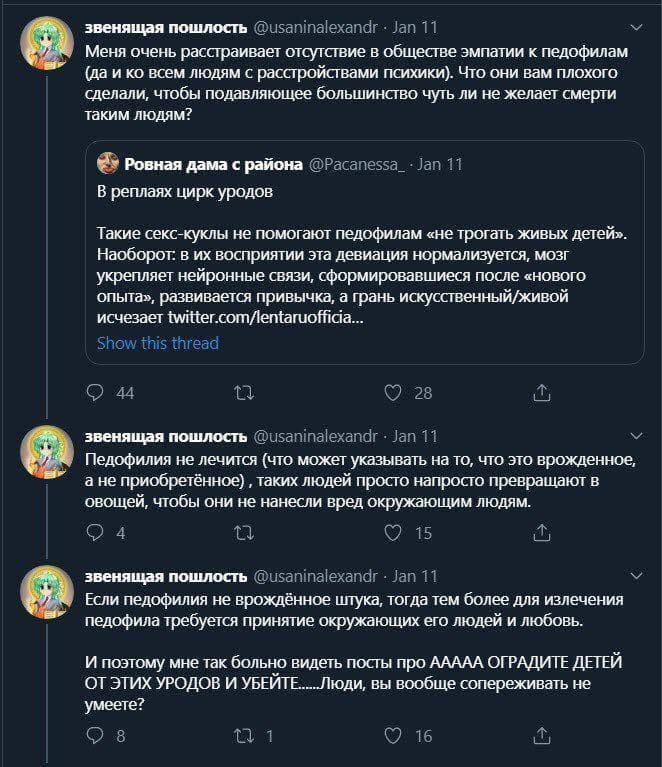Open @usaninalexandr handle on third tweet

(316, 576)
